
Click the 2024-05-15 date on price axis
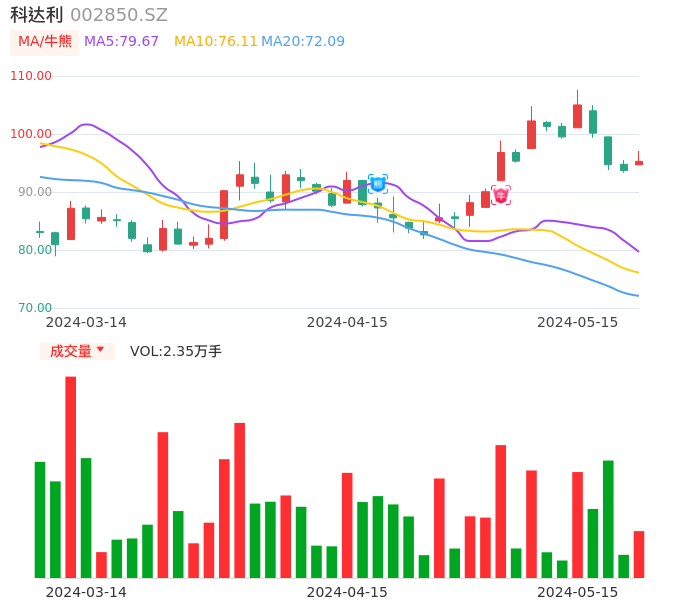pos(578,322)
